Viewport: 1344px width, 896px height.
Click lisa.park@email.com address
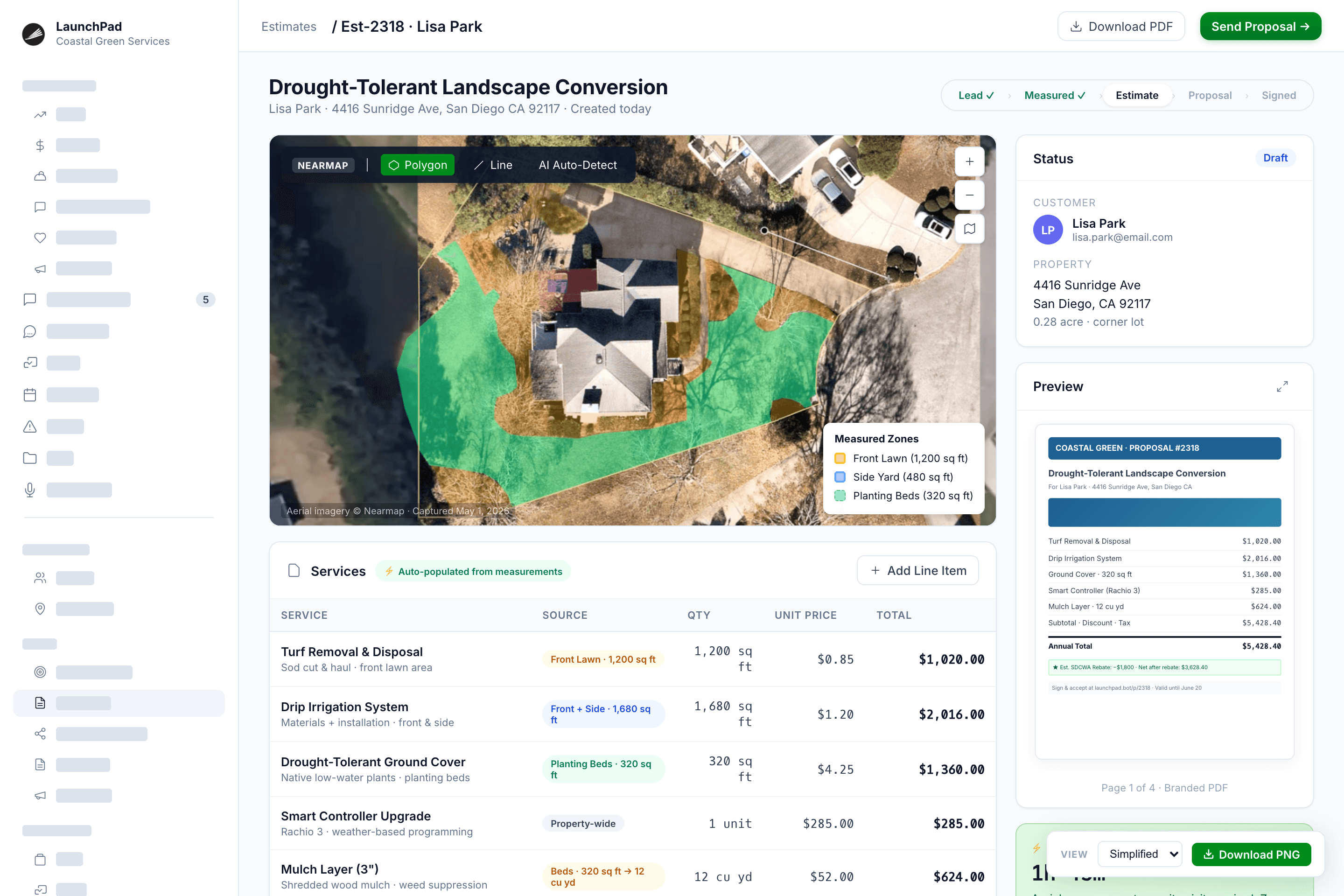pyautogui.click(x=1122, y=237)
